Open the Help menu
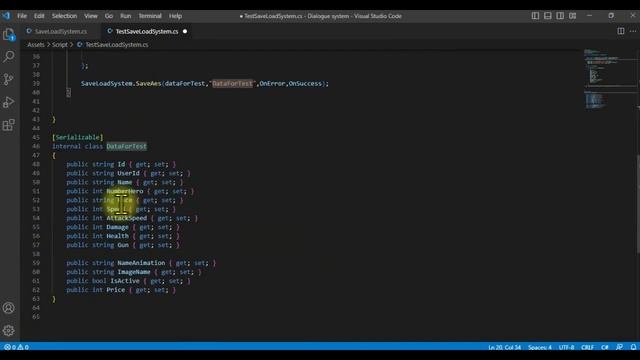The height and width of the screenshot is (360, 640). 175,16
